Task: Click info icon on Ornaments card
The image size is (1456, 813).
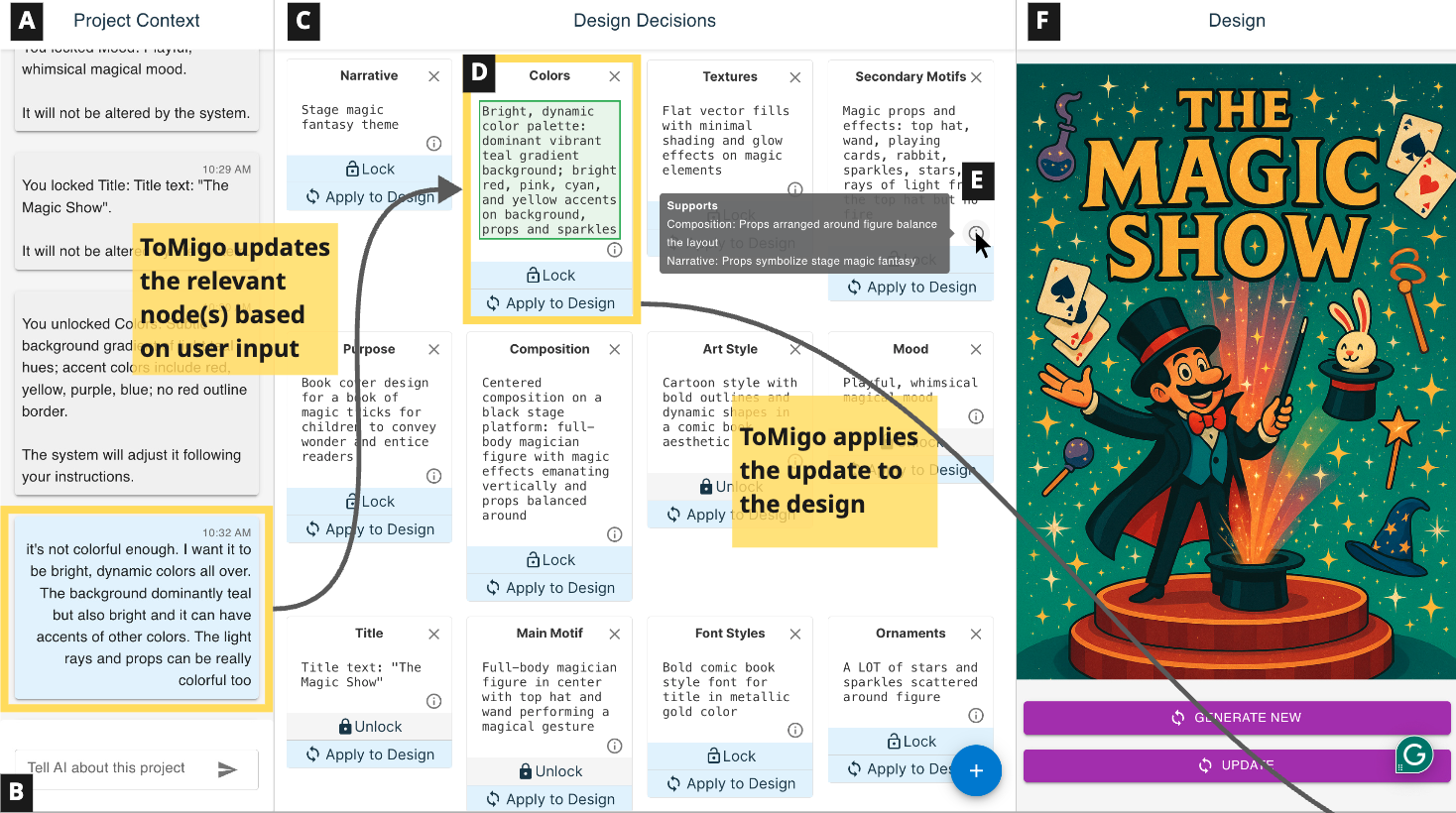Action: click(x=976, y=716)
